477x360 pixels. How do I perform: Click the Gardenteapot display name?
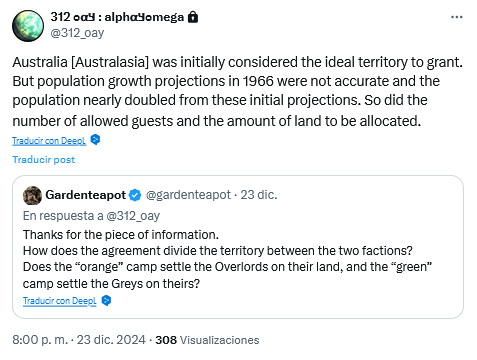coord(86,195)
